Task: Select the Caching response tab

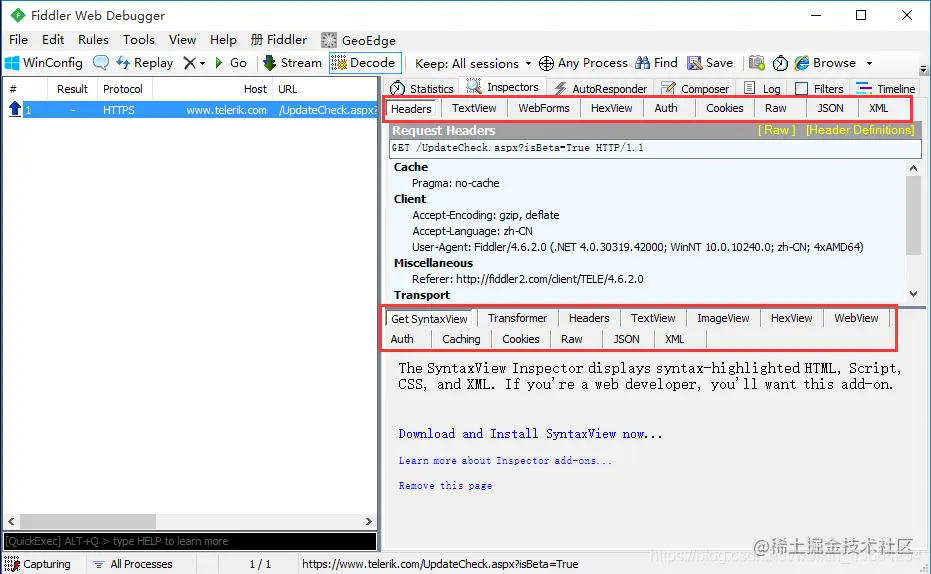Action: pyautogui.click(x=461, y=339)
